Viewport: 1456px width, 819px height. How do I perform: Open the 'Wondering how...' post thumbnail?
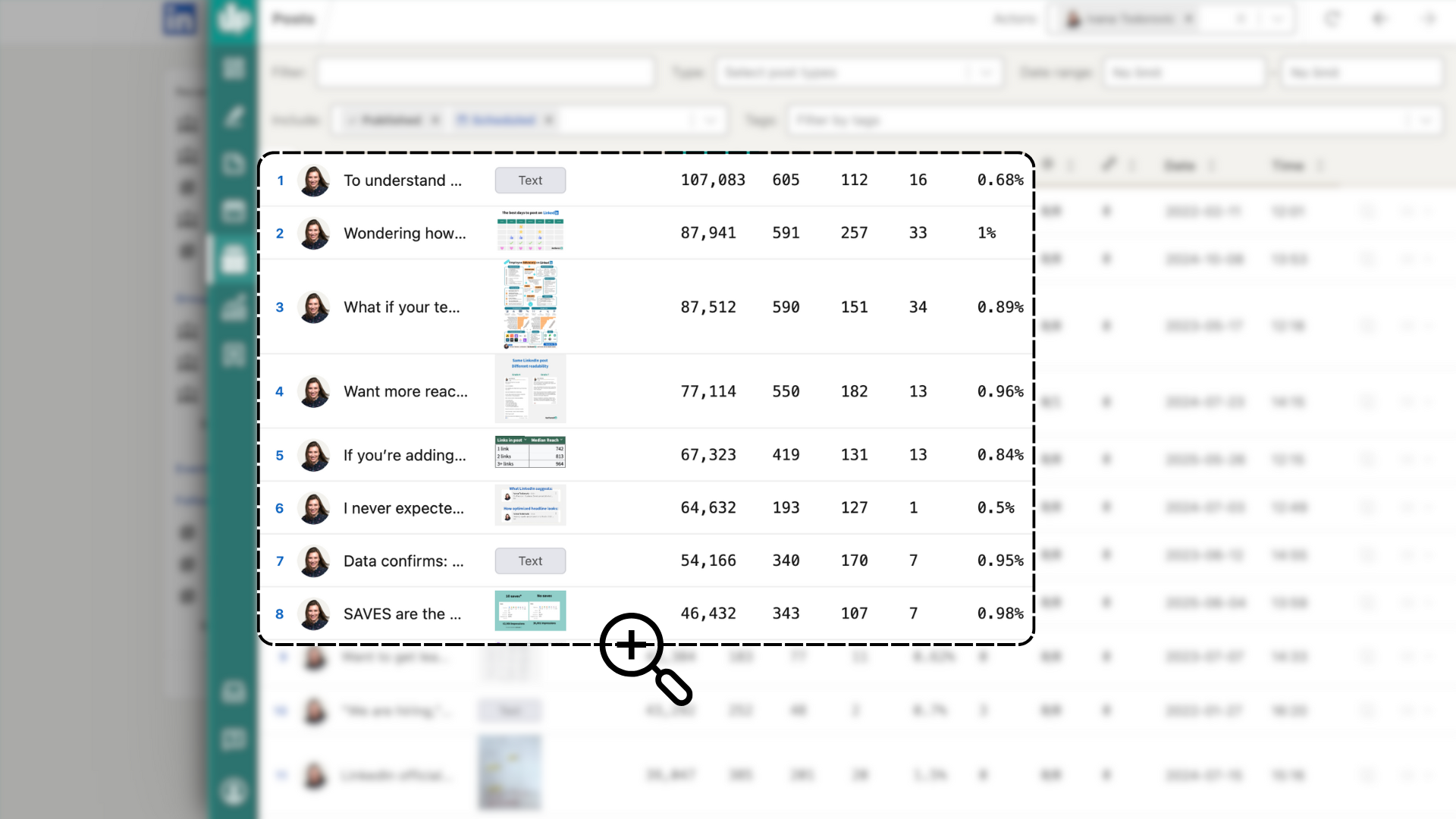[530, 231]
